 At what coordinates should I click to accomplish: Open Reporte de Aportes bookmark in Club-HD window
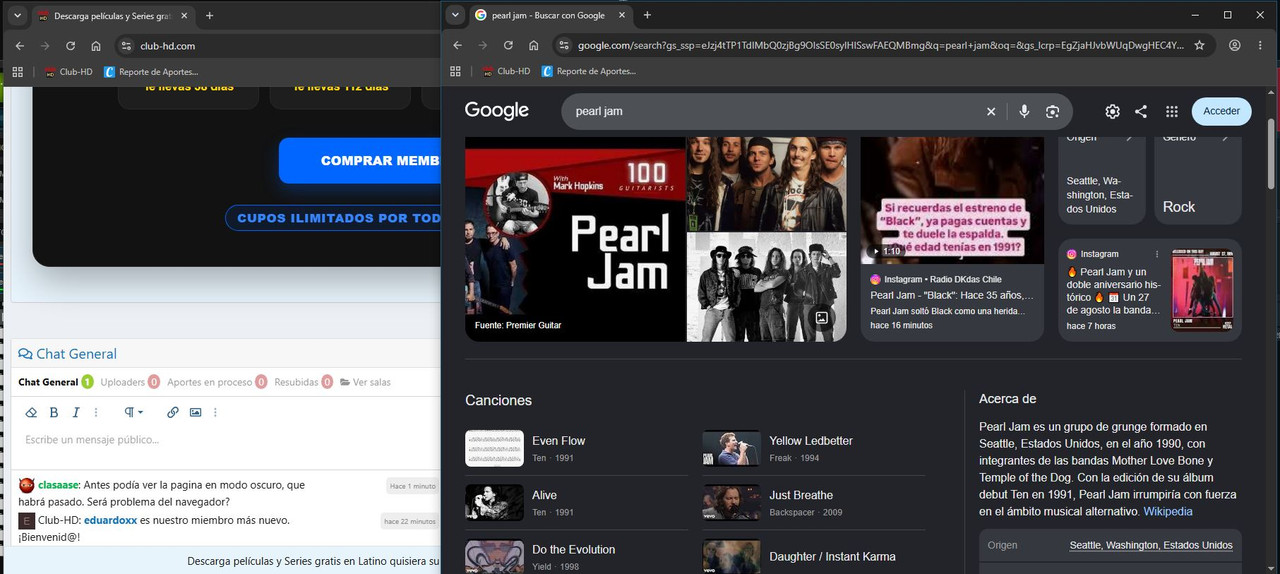[x=150, y=71]
